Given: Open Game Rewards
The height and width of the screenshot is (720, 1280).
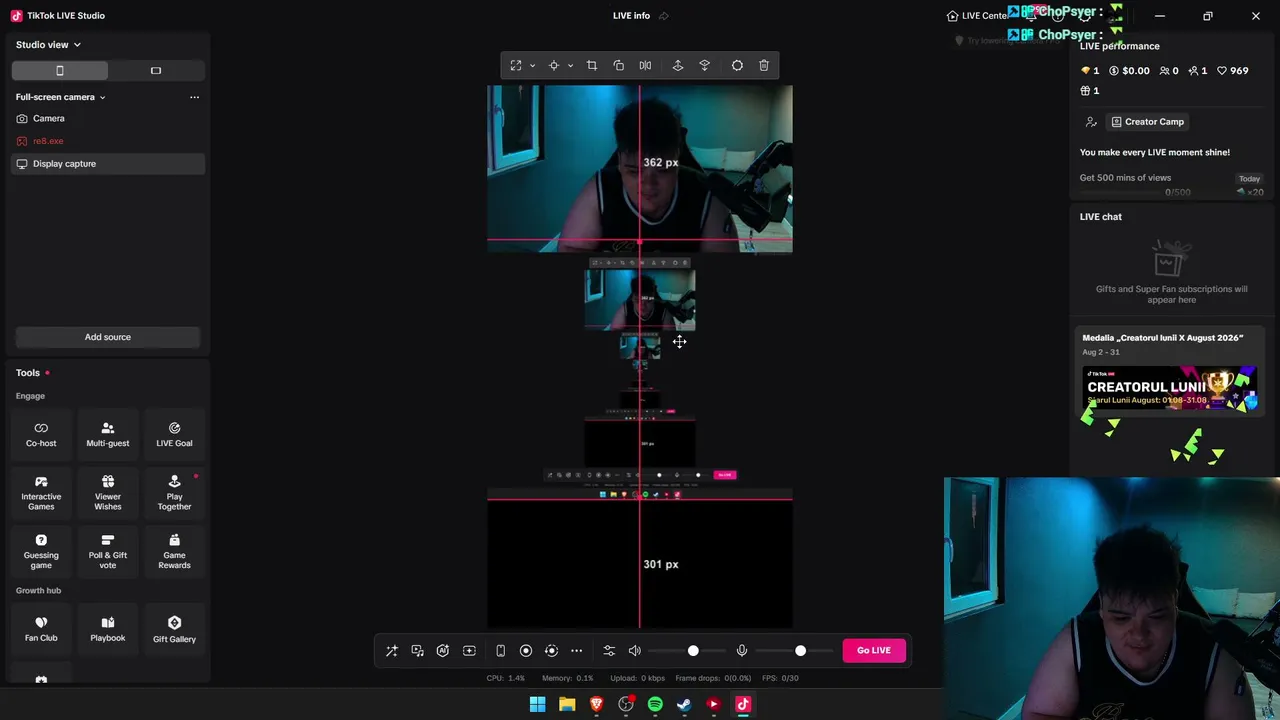Looking at the screenshot, I should coord(174,551).
